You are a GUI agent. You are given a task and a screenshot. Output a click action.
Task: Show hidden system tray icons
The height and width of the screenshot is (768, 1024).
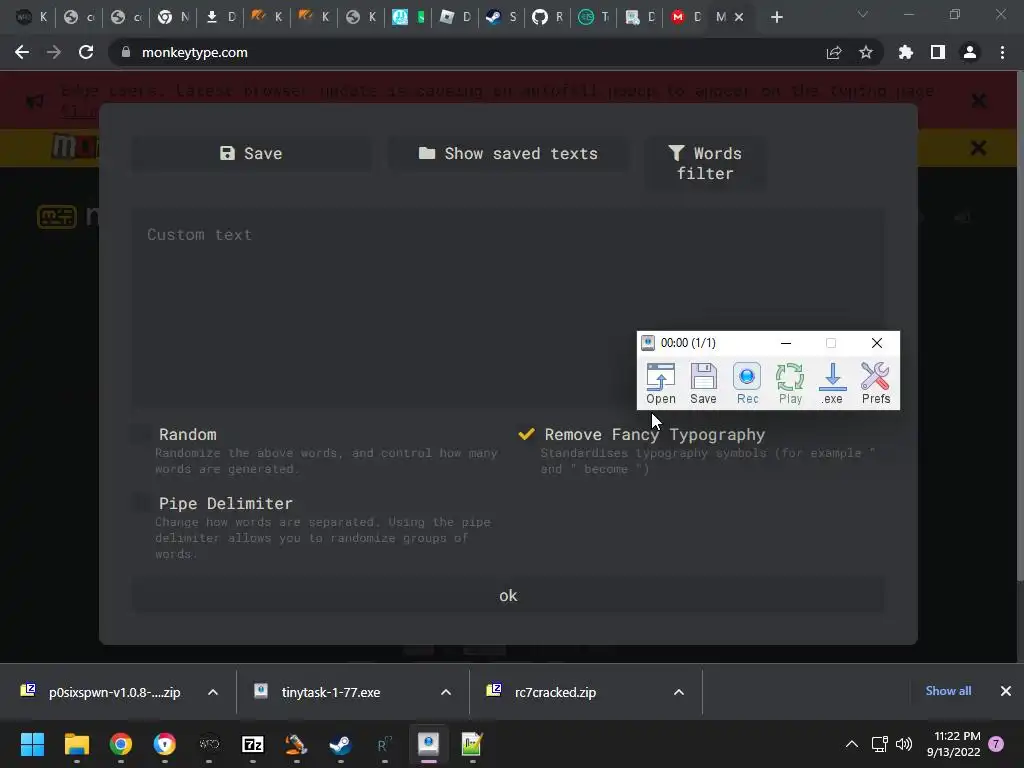point(852,744)
